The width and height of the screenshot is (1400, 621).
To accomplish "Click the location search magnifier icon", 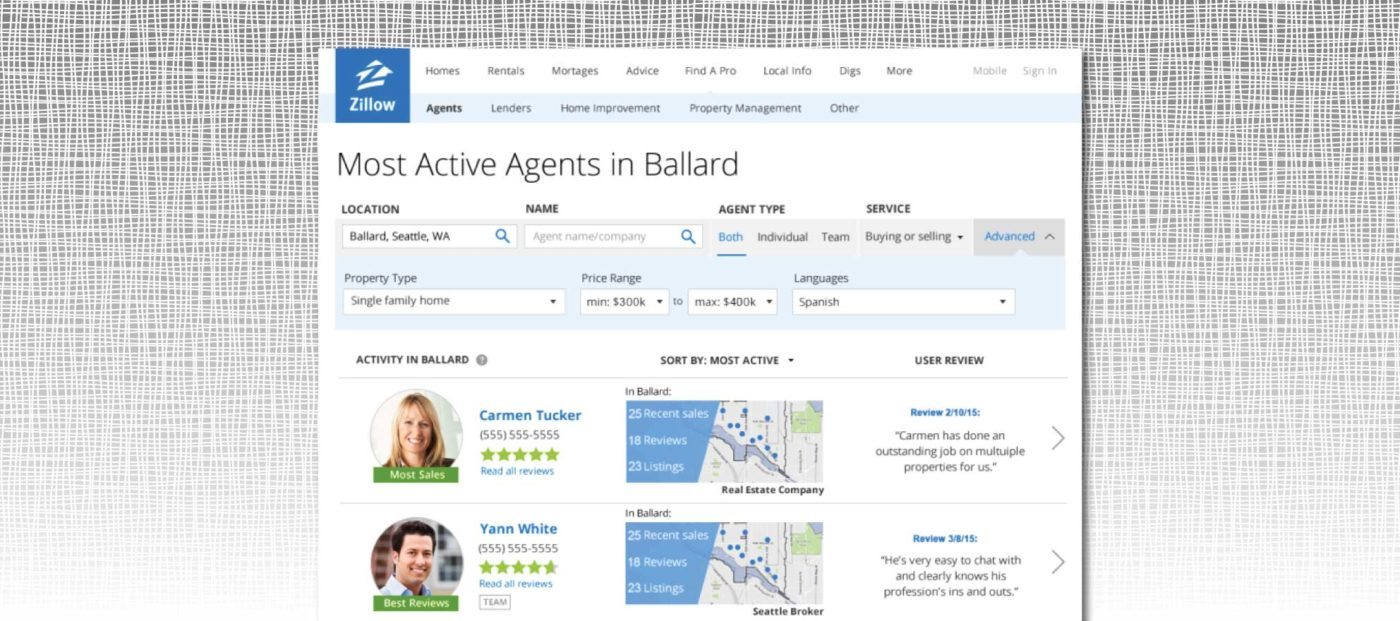I will (502, 236).
